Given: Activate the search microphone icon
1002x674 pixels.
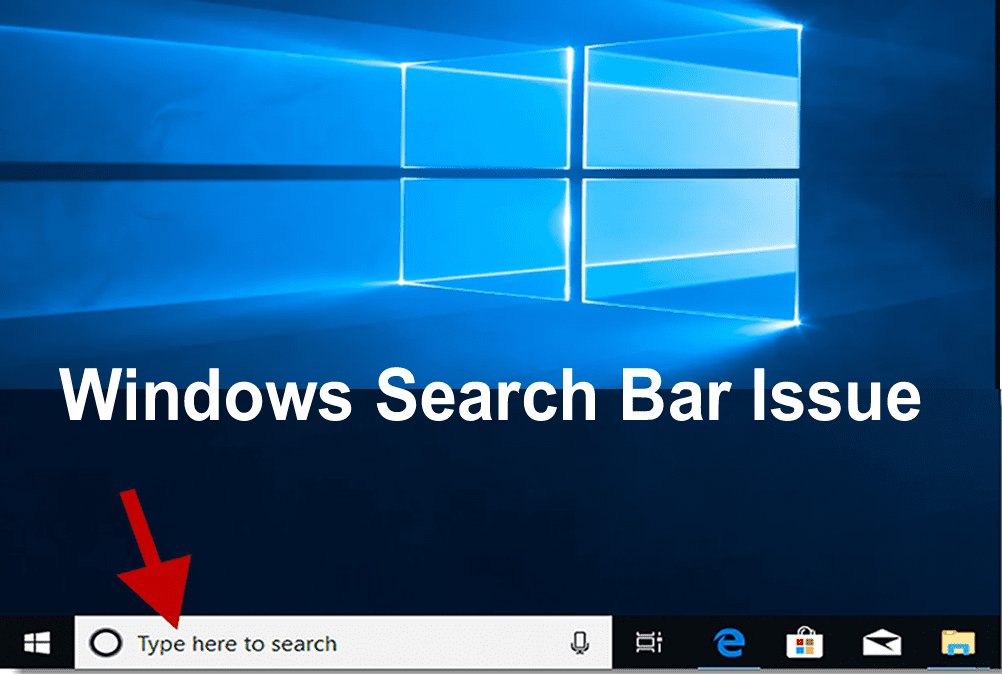Looking at the screenshot, I should point(579,643).
